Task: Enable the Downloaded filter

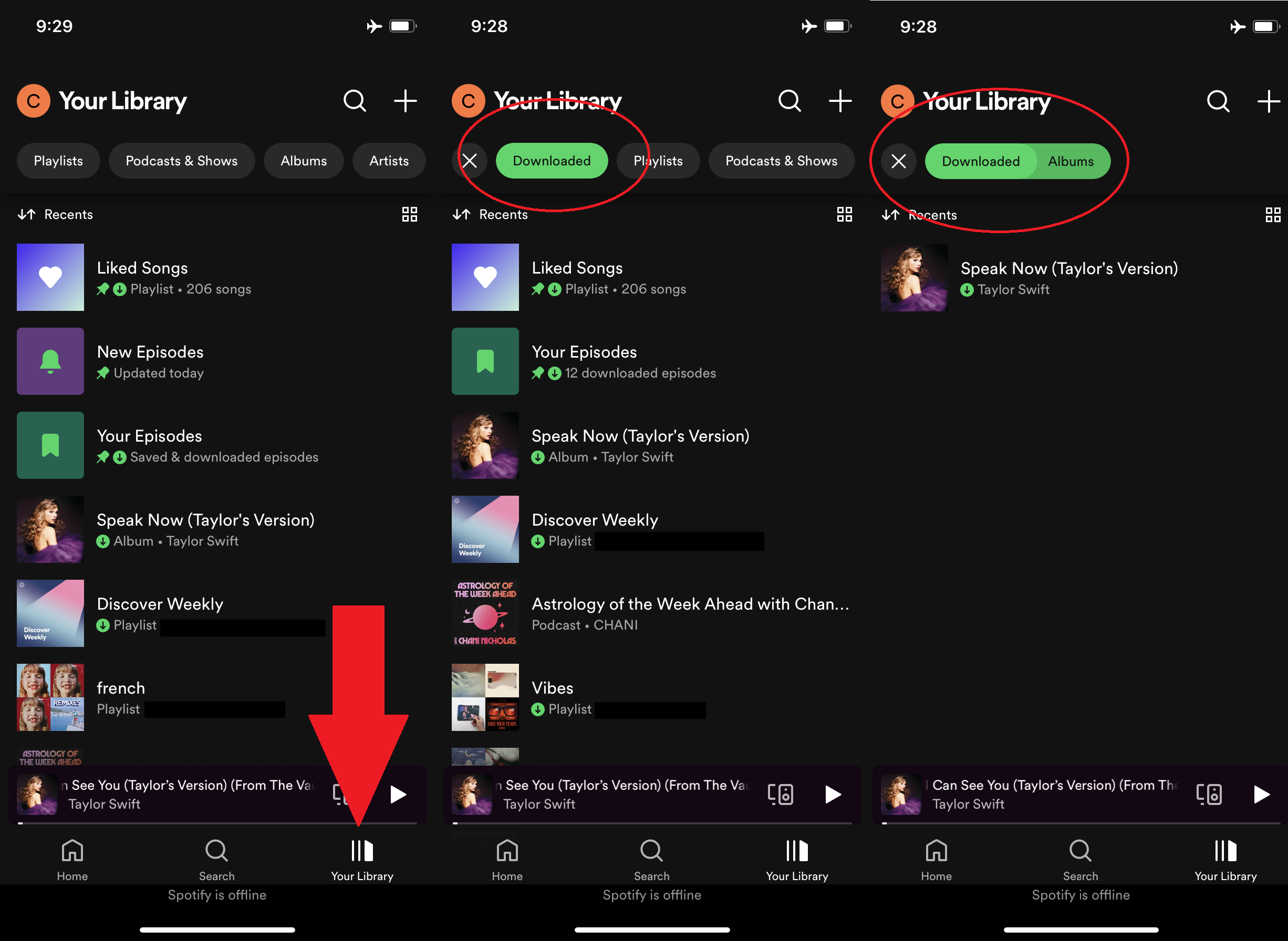Action: coord(552,161)
